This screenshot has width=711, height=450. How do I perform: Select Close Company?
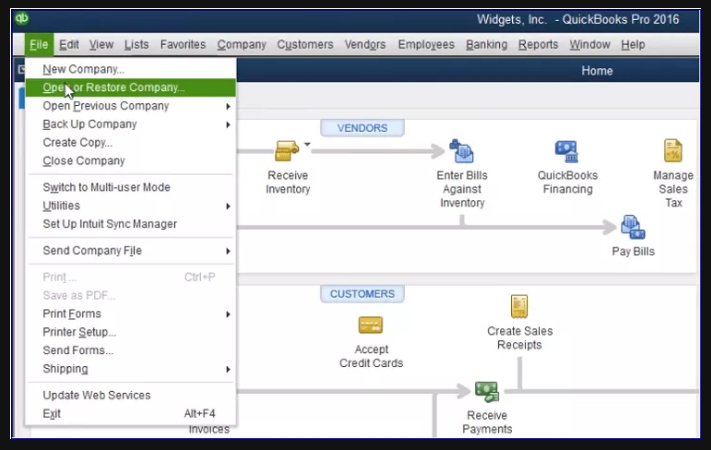(131, 161)
